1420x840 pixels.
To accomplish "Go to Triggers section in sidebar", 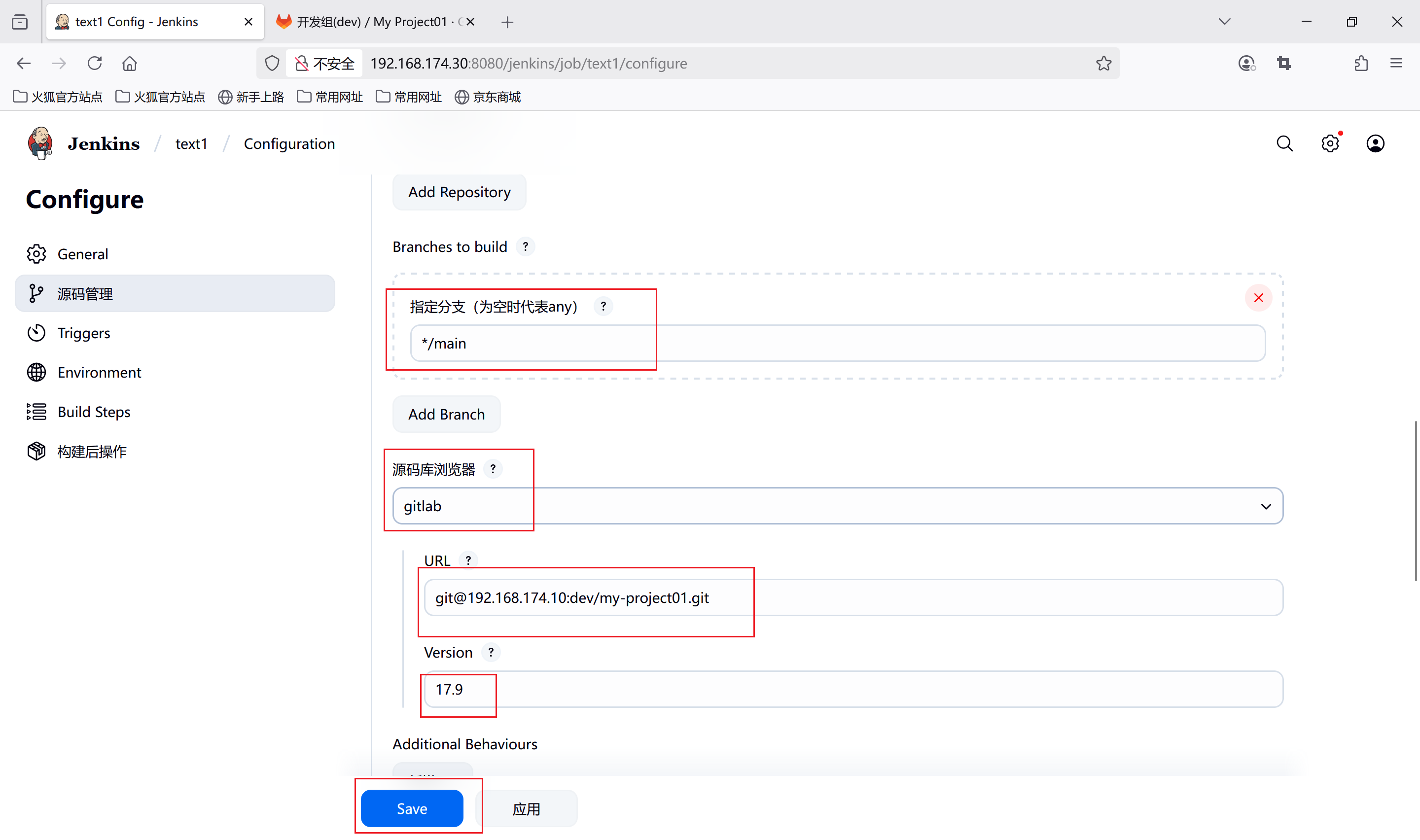I will pyautogui.click(x=84, y=333).
